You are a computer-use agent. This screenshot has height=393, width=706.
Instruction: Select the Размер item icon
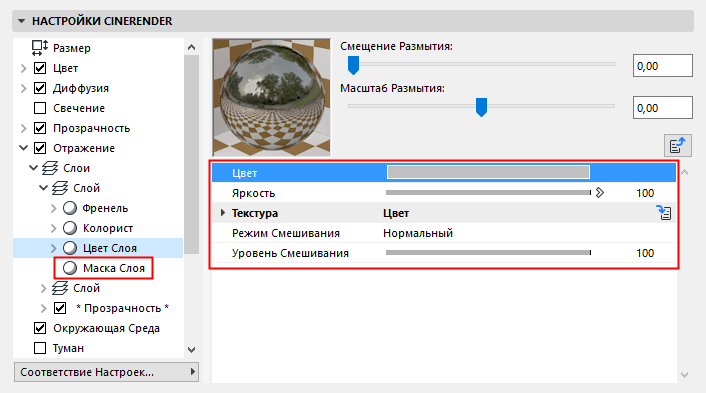click(x=40, y=48)
